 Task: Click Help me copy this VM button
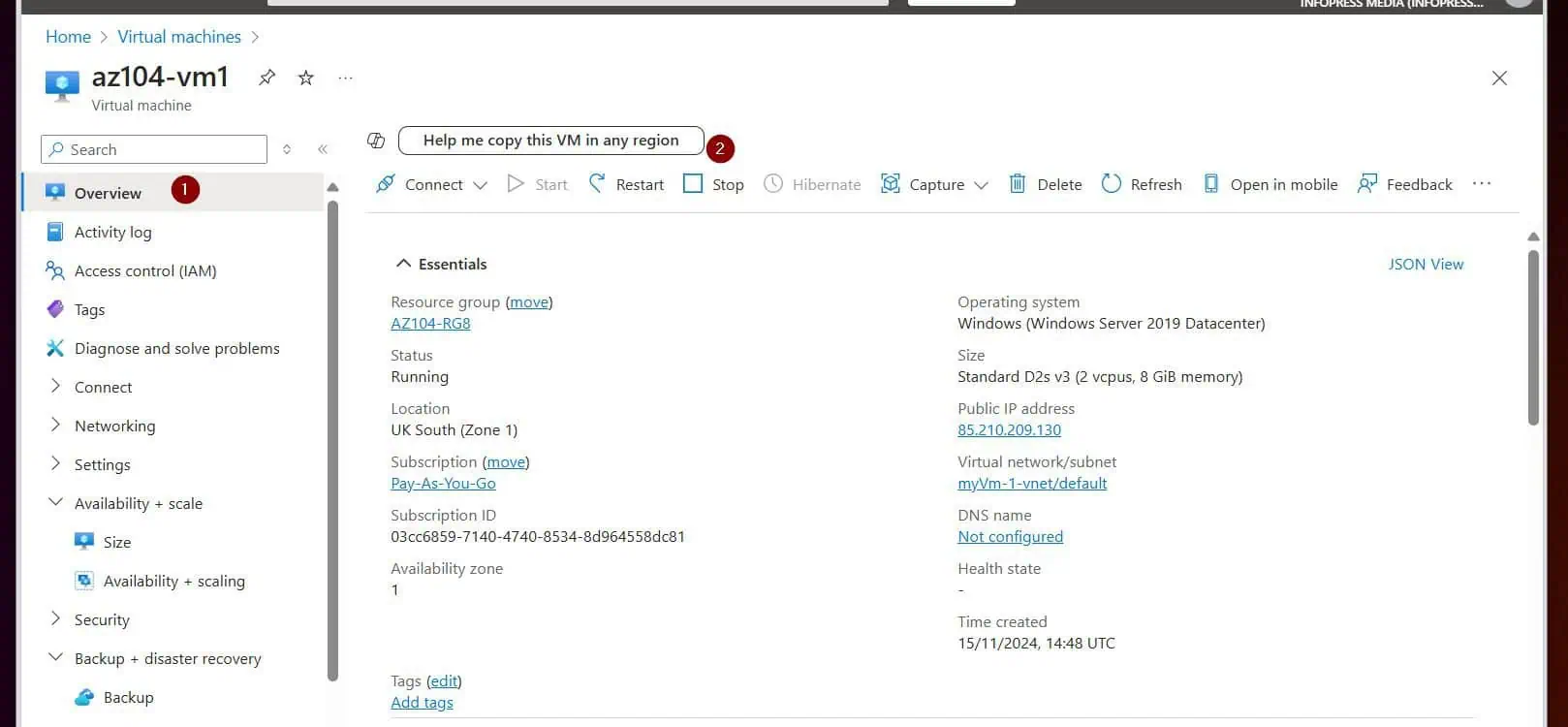click(x=550, y=141)
